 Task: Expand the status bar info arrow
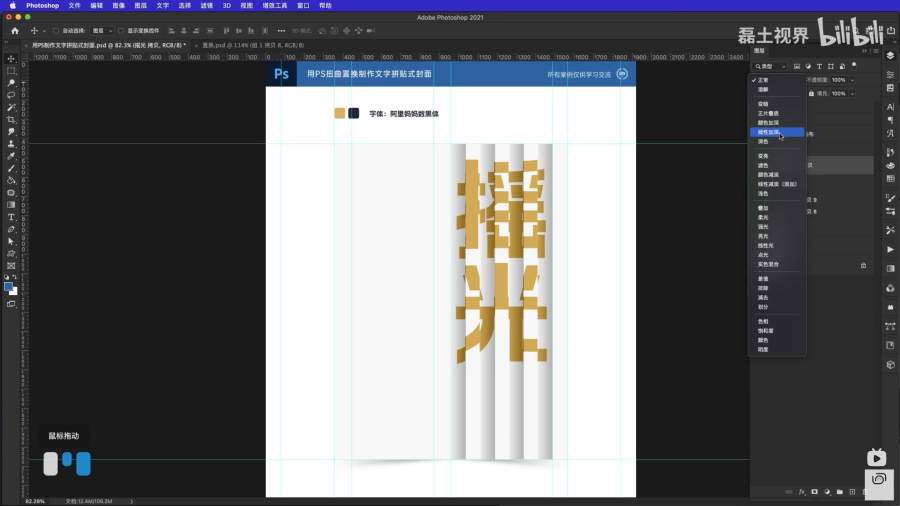131,501
